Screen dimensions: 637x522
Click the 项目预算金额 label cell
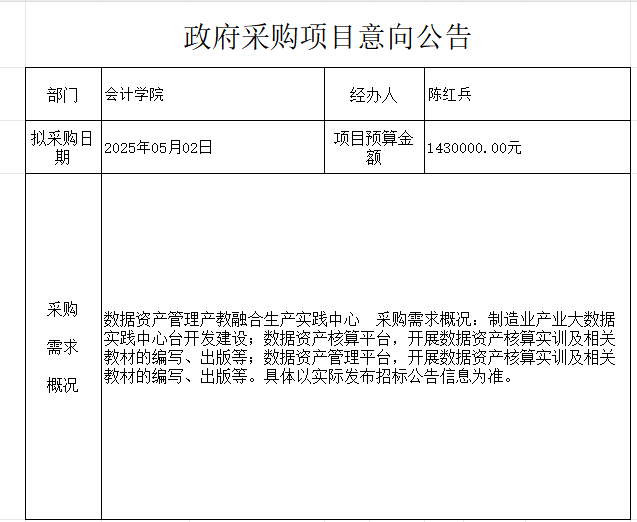(x=375, y=147)
